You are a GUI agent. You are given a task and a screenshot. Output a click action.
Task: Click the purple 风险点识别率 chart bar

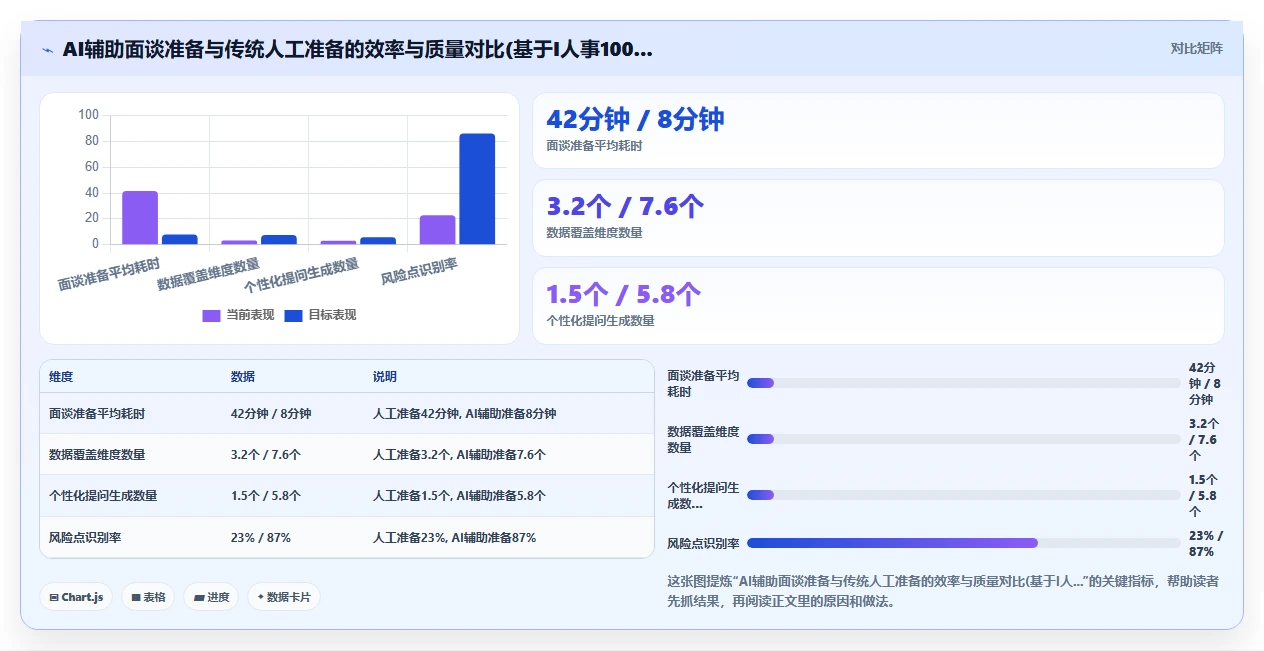pyautogui.click(x=437, y=229)
